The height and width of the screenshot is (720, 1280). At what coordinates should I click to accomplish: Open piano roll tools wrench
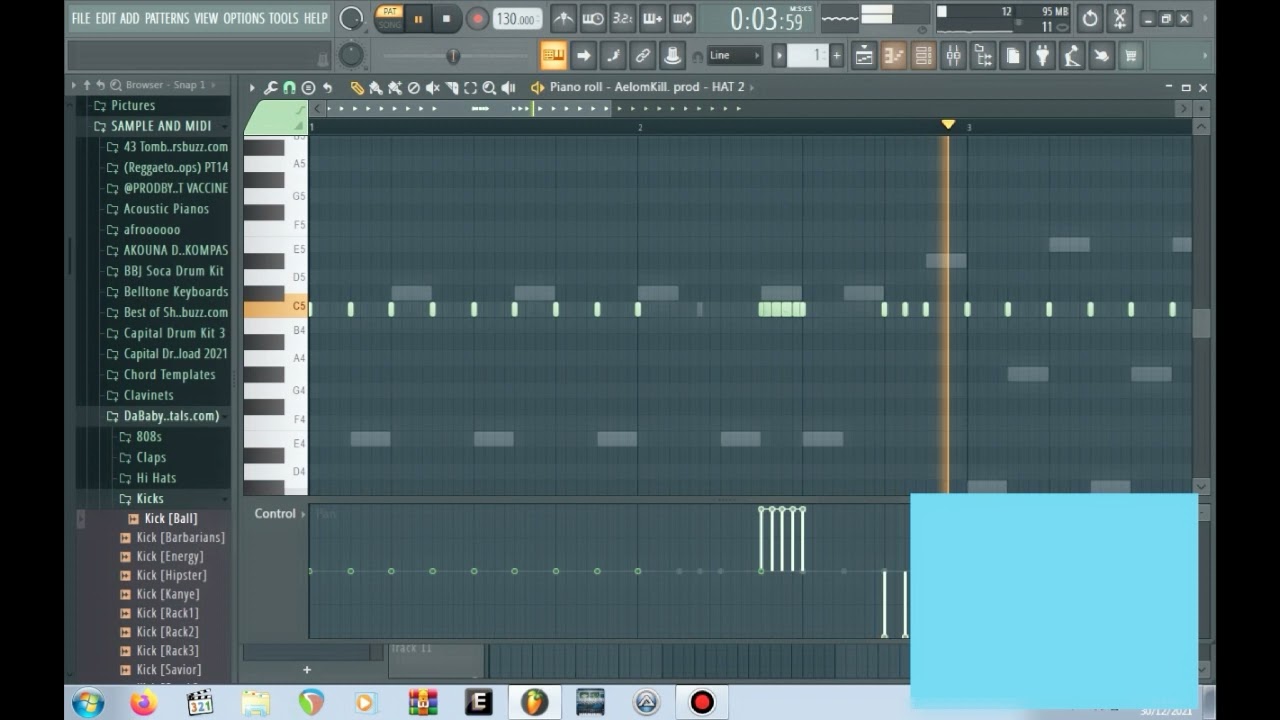point(271,88)
